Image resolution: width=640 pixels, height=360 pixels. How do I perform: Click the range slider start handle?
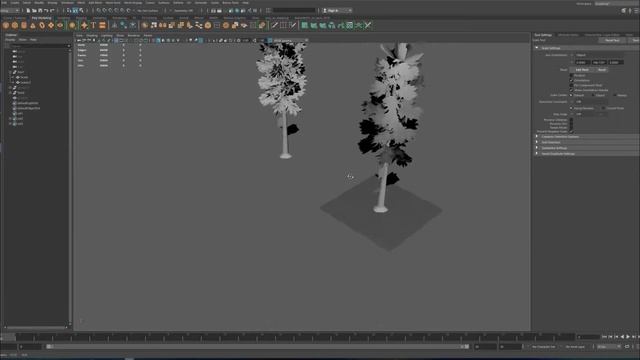(49, 347)
